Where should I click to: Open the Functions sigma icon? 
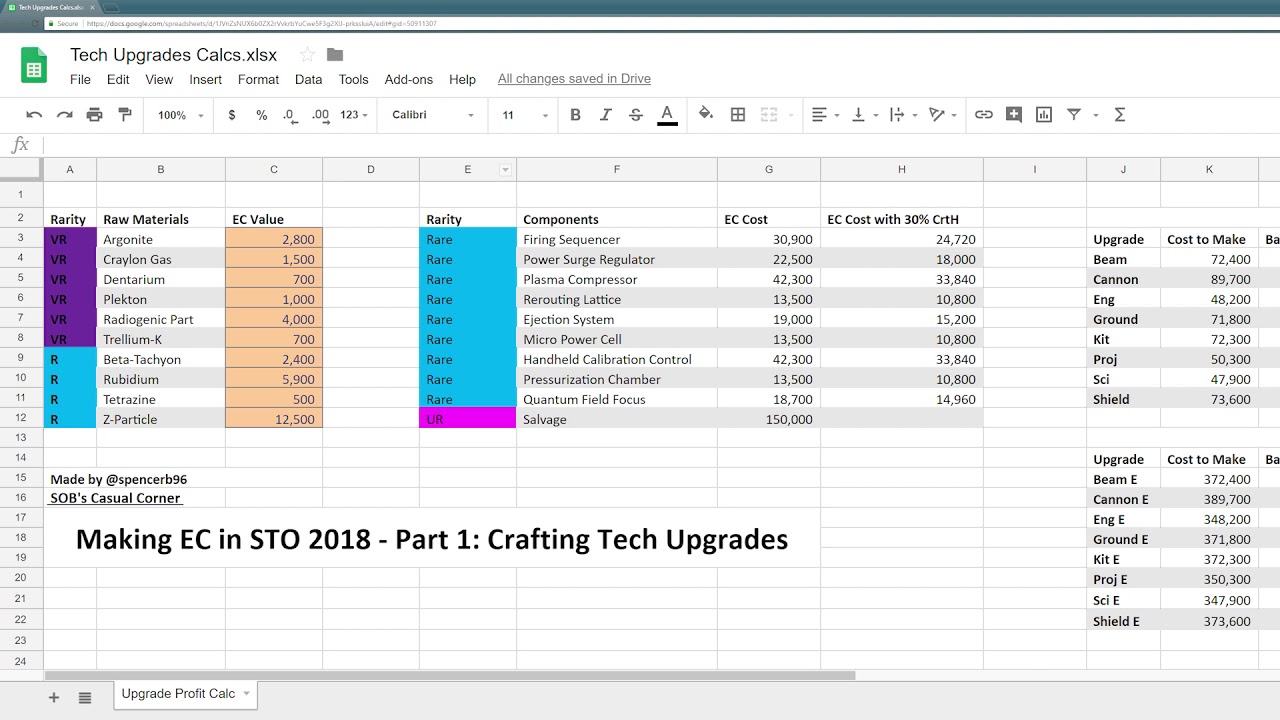click(x=1120, y=115)
